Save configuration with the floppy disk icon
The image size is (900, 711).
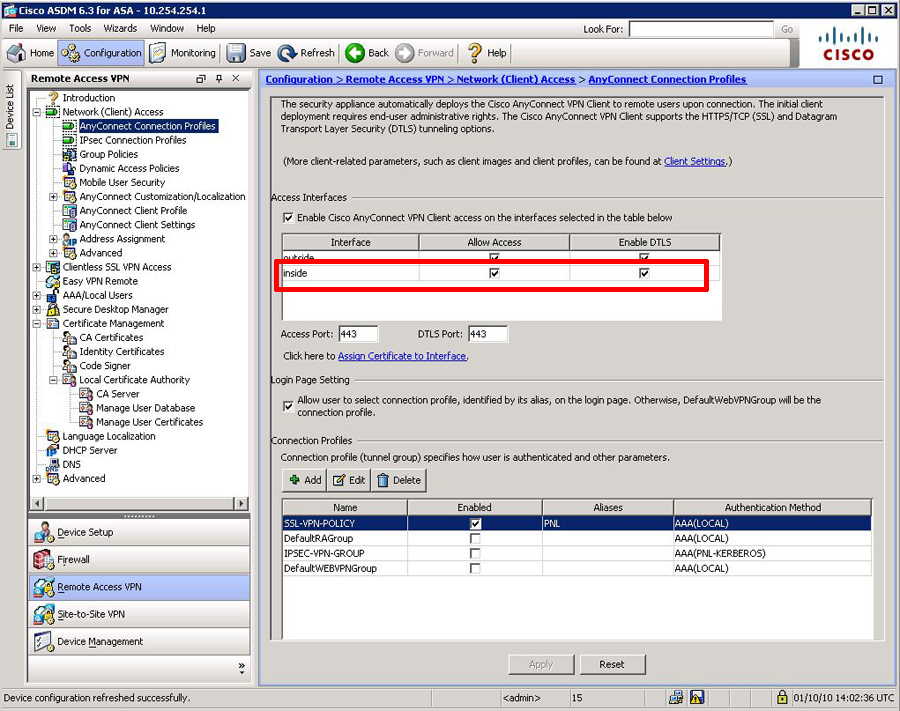[236, 53]
